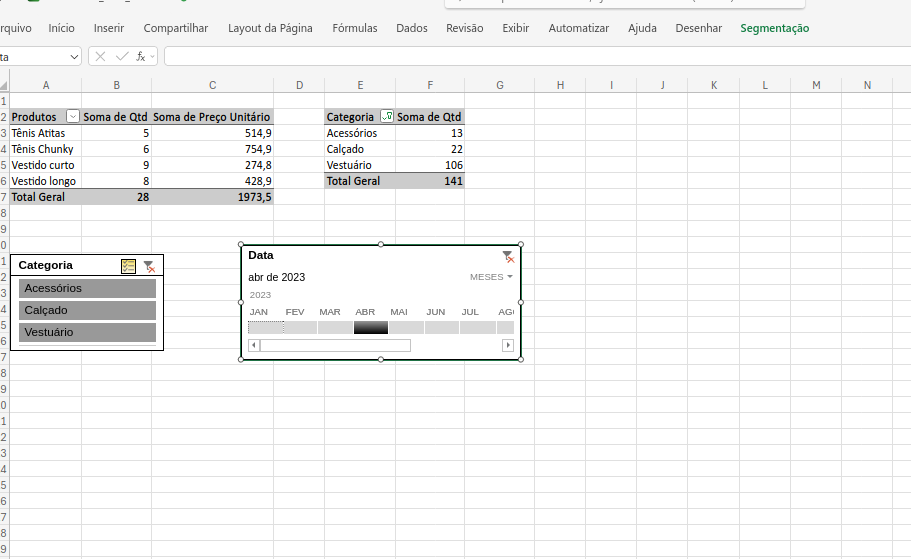This screenshot has width=911, height=559.
Task: Select FEV month on timeline
Action: click(x=300, y=327)
